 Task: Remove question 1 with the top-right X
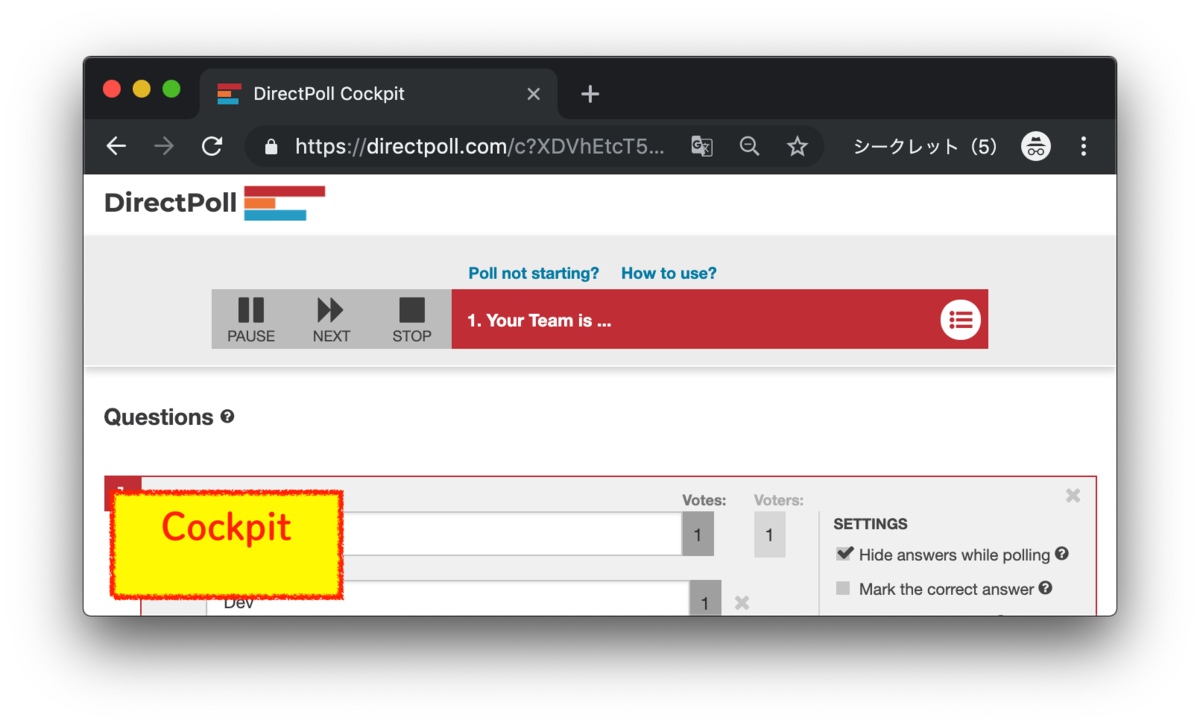(1073, 495)
